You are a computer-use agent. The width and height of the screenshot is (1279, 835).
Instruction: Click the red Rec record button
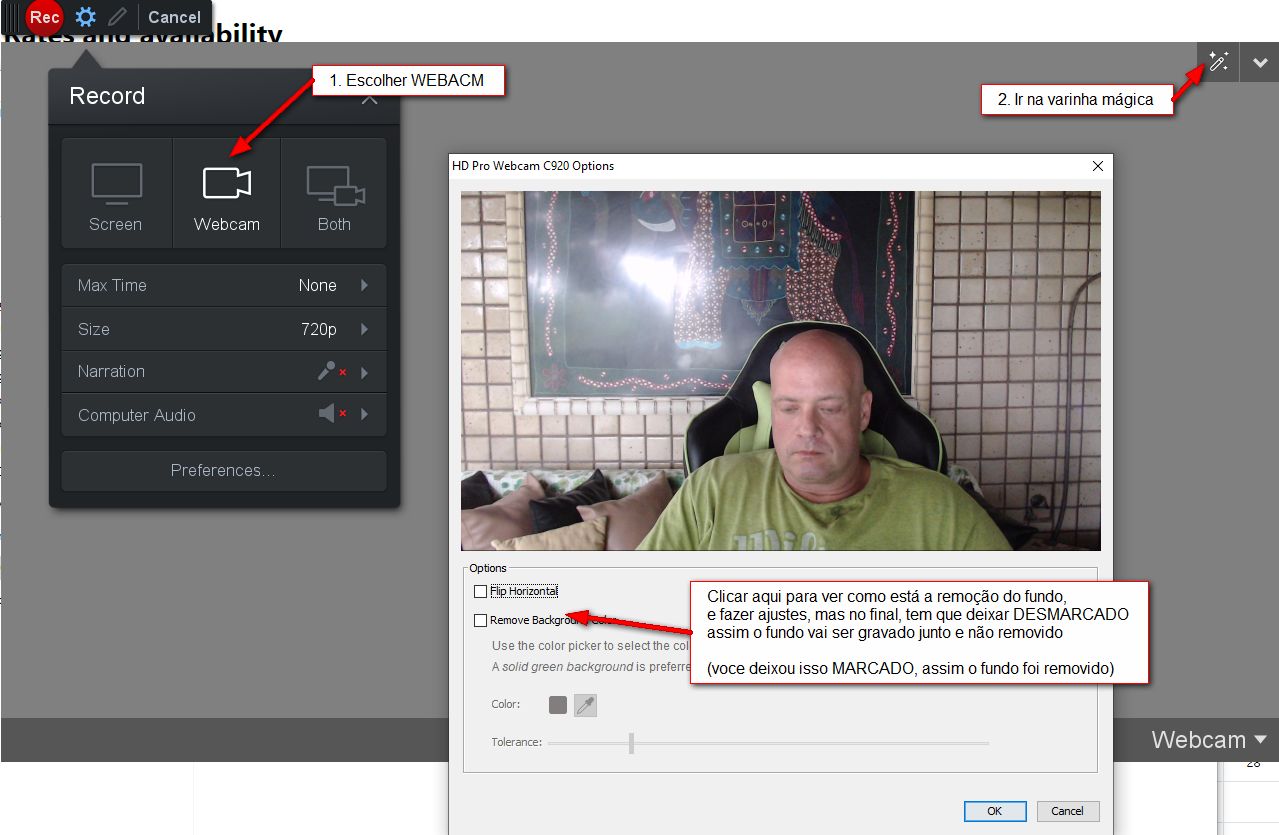[44, 17]
